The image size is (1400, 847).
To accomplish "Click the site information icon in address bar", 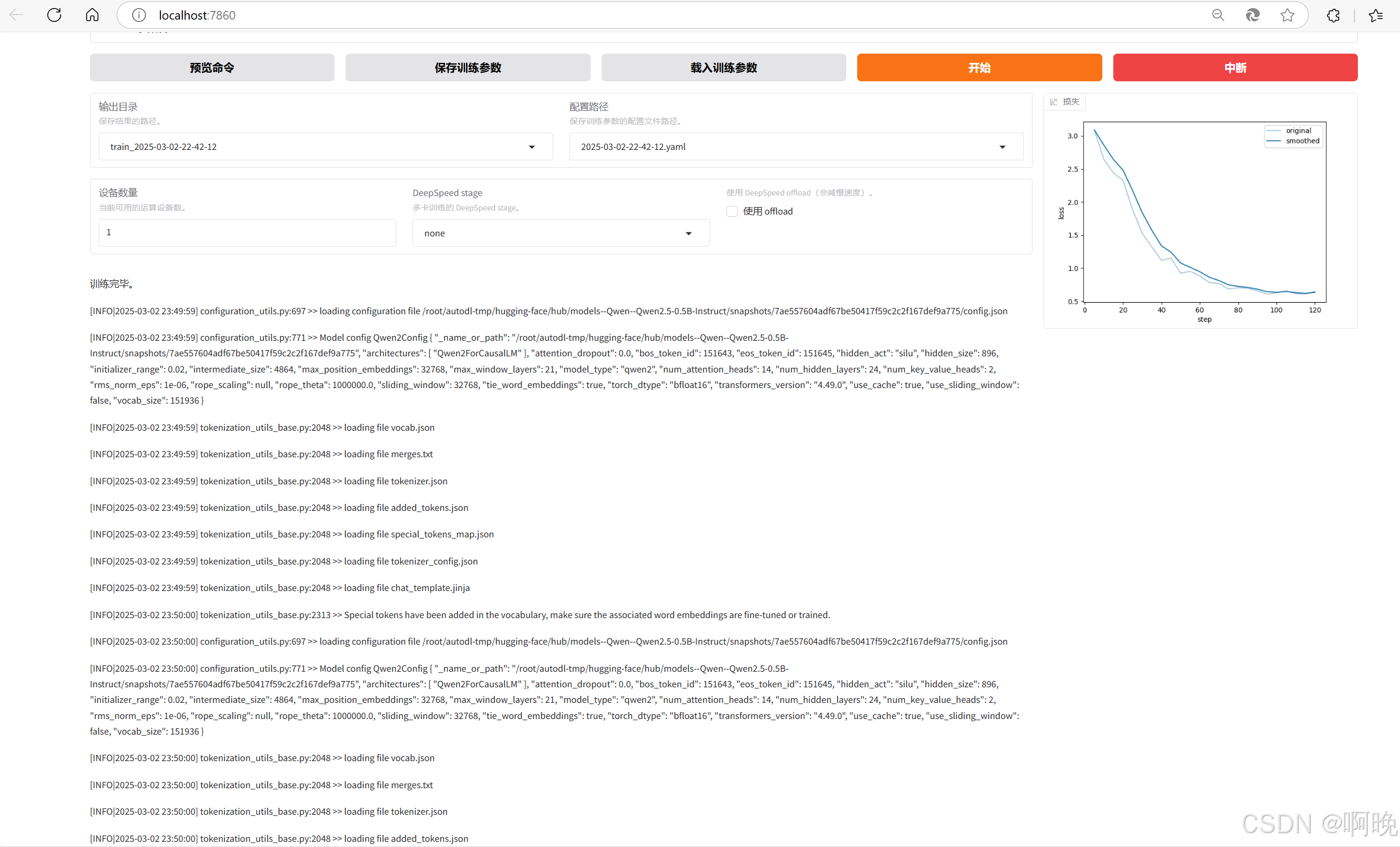I will coord(138,15).
